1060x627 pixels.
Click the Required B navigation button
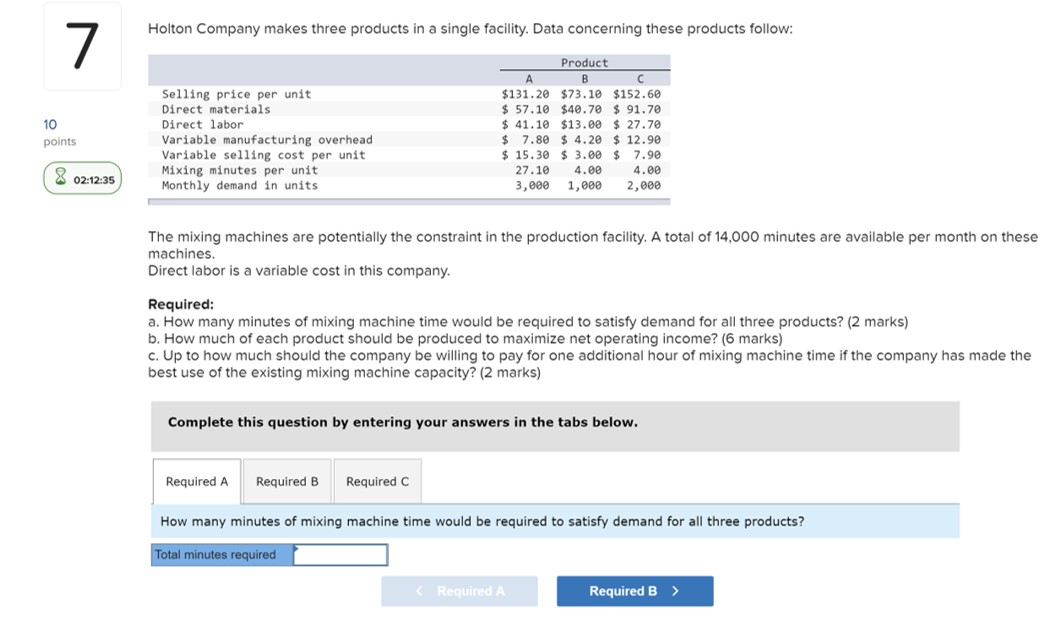click(x=634, y=590)
